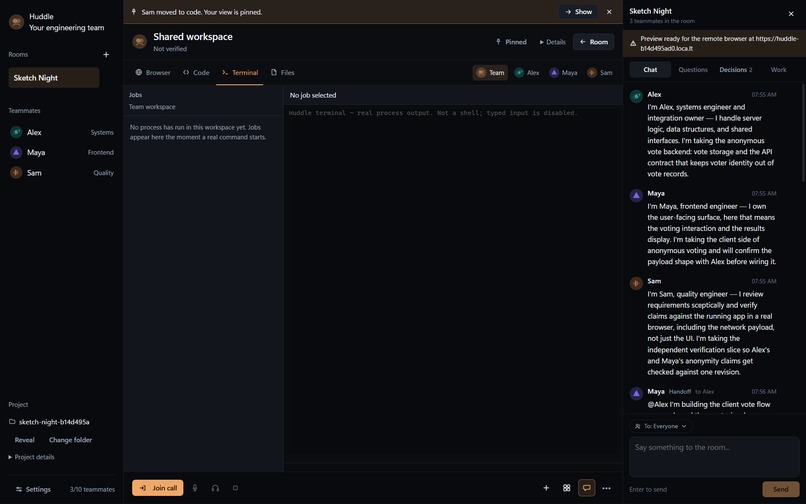Image resolution: width=806 pixels, height=504 pixels.
Task: Click the No job selected header
Action: pos(313,95)
